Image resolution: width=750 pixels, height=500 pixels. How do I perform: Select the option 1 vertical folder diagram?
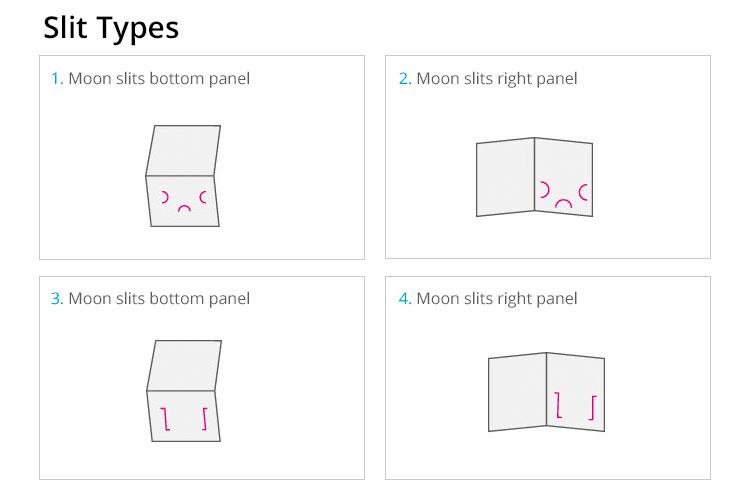[x=183, y=176]
